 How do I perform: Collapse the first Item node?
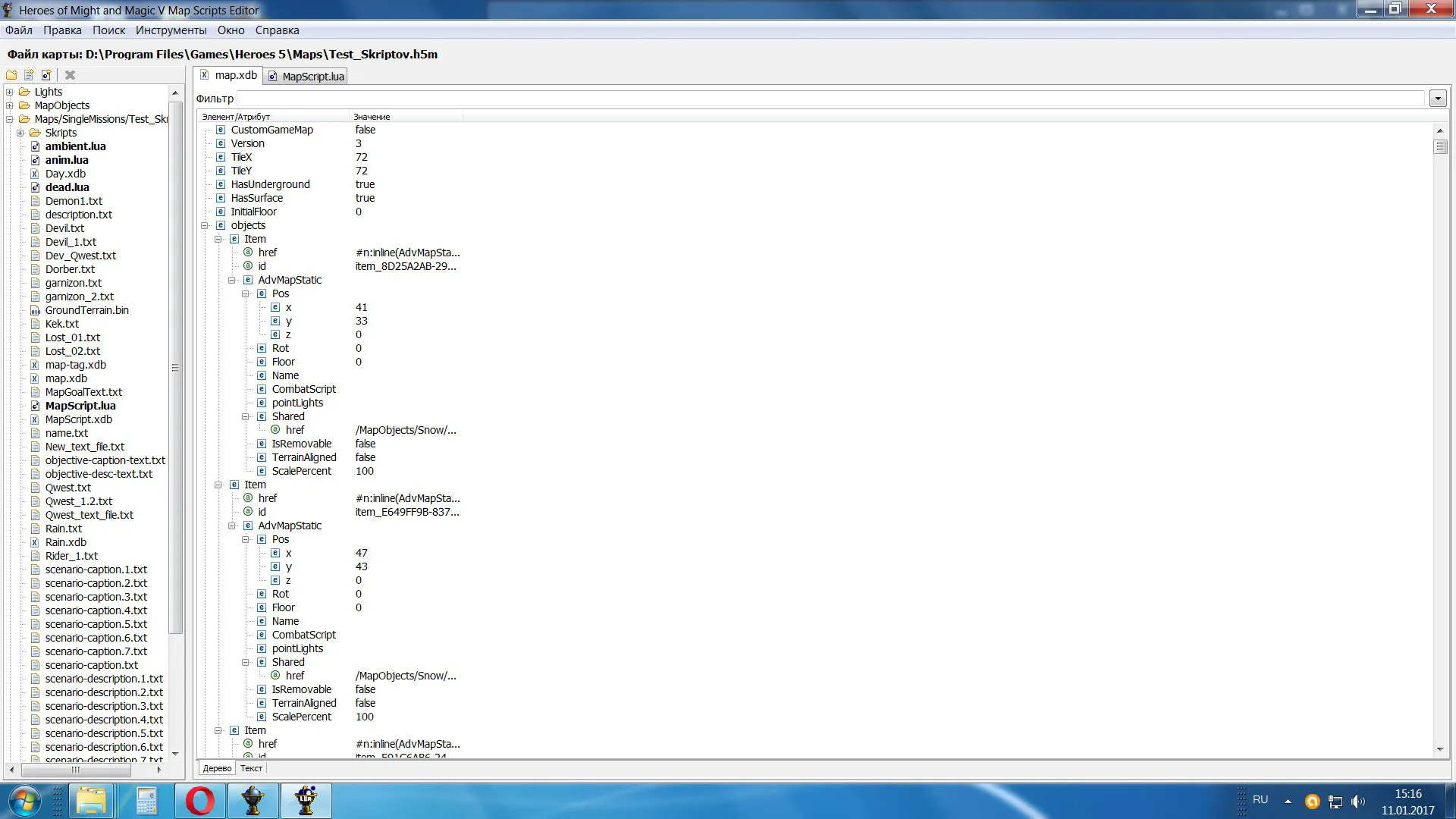(x=218, y=239)
